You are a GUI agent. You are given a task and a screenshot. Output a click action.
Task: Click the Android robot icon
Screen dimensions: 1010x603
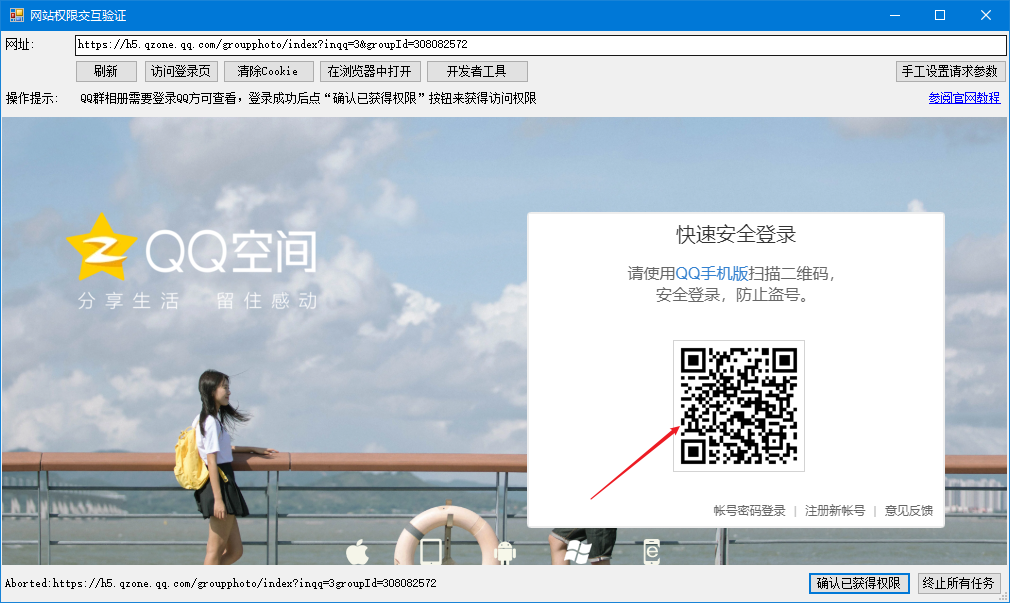(505, 552)
